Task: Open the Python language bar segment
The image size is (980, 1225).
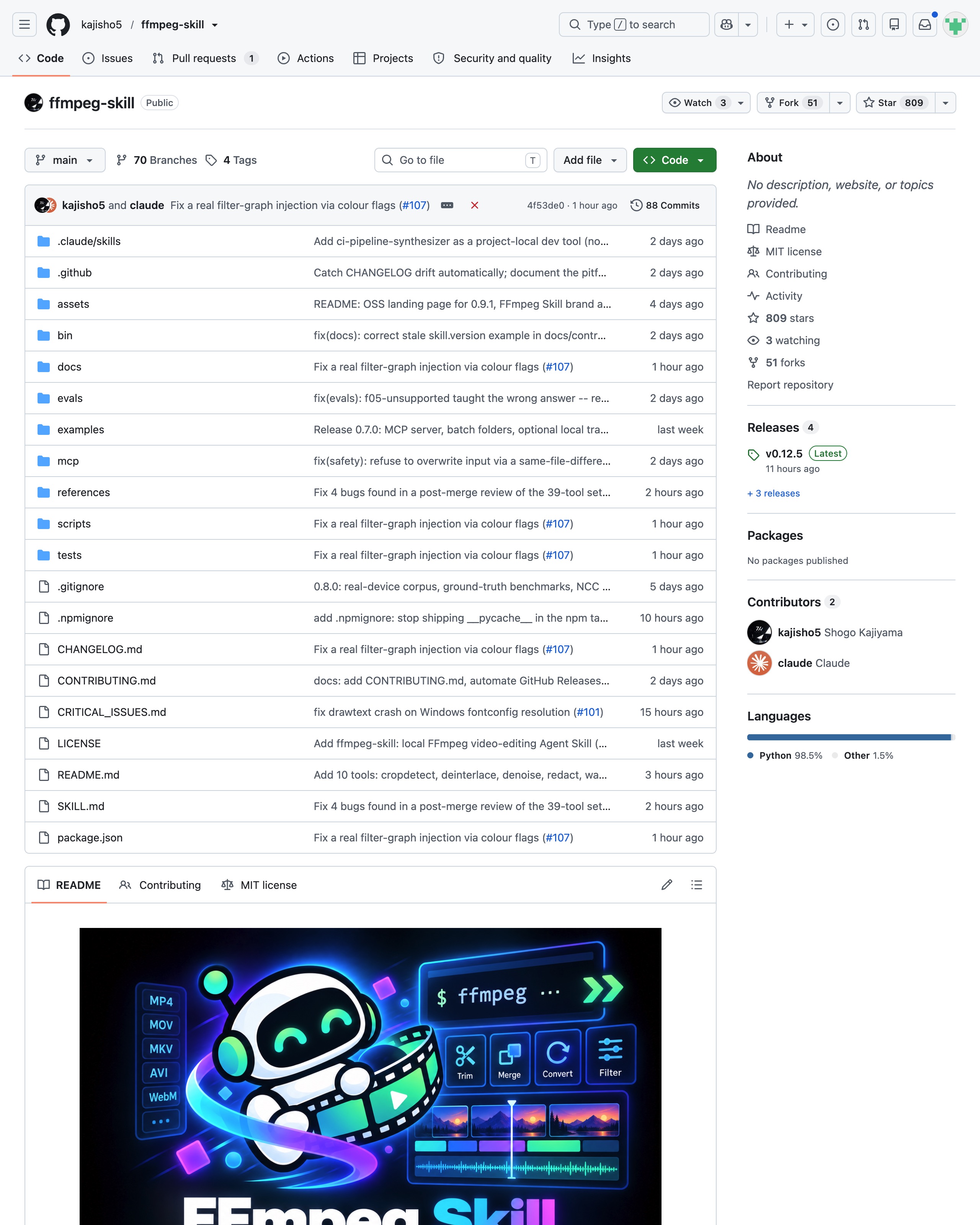Action: click(x=849, y=737)
